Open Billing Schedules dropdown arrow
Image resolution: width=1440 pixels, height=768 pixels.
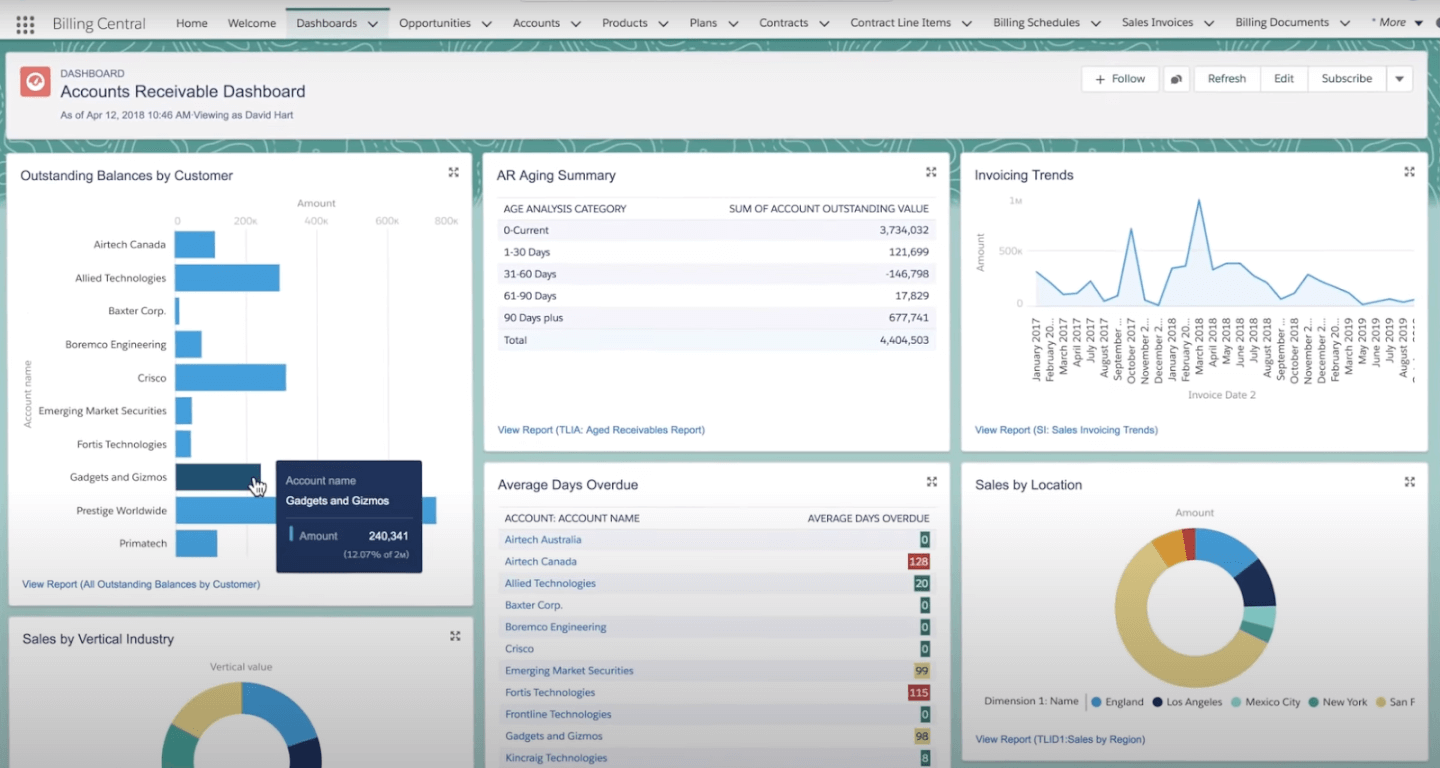point(1096,24)
